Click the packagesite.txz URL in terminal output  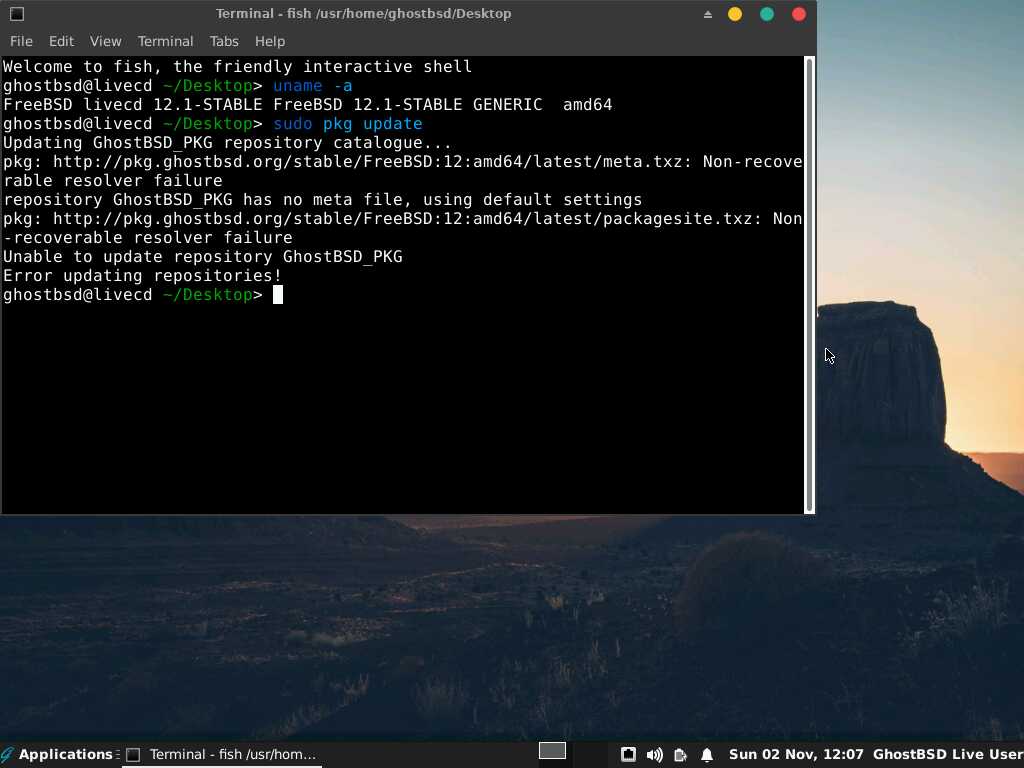tap(402, 219)
